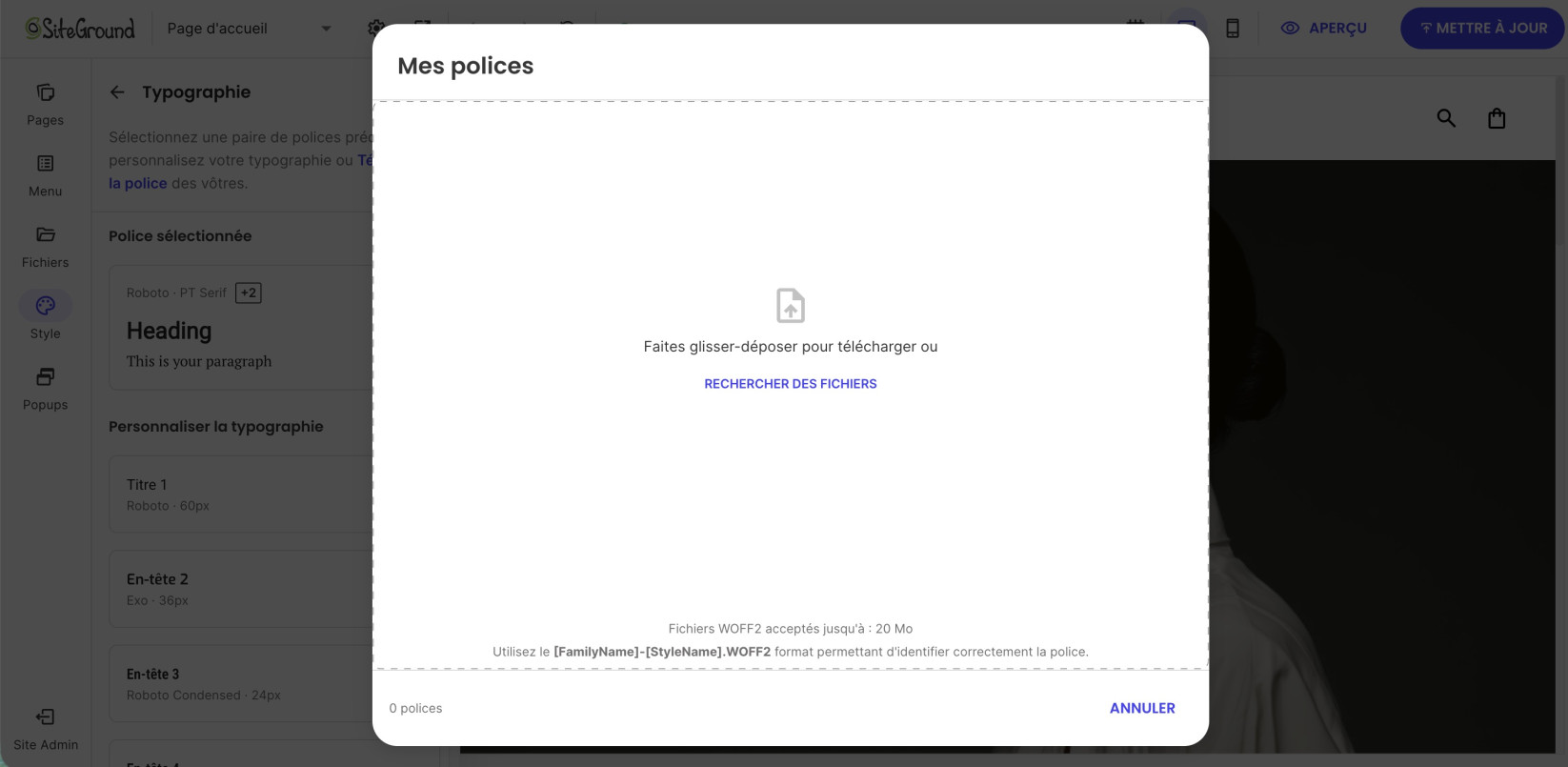Open the Titre 1 typography settings
This screenshot has width=1568, height=767.
pos(241,494)
